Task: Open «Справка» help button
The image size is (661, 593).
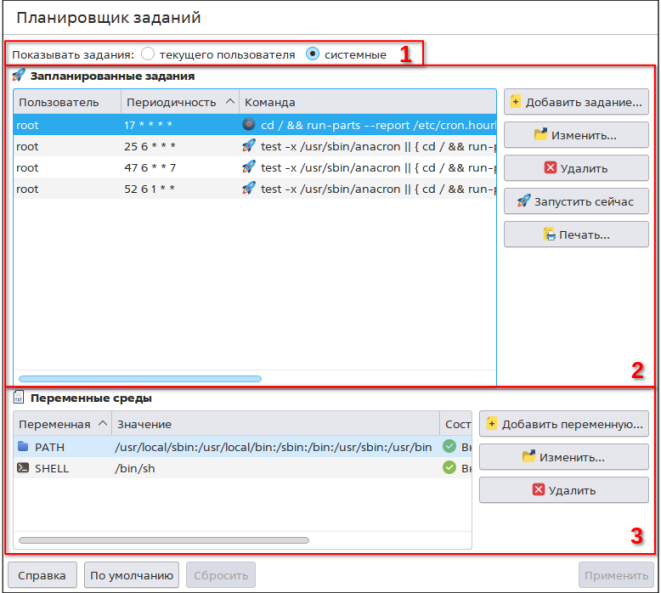Action: pos(42,575)
